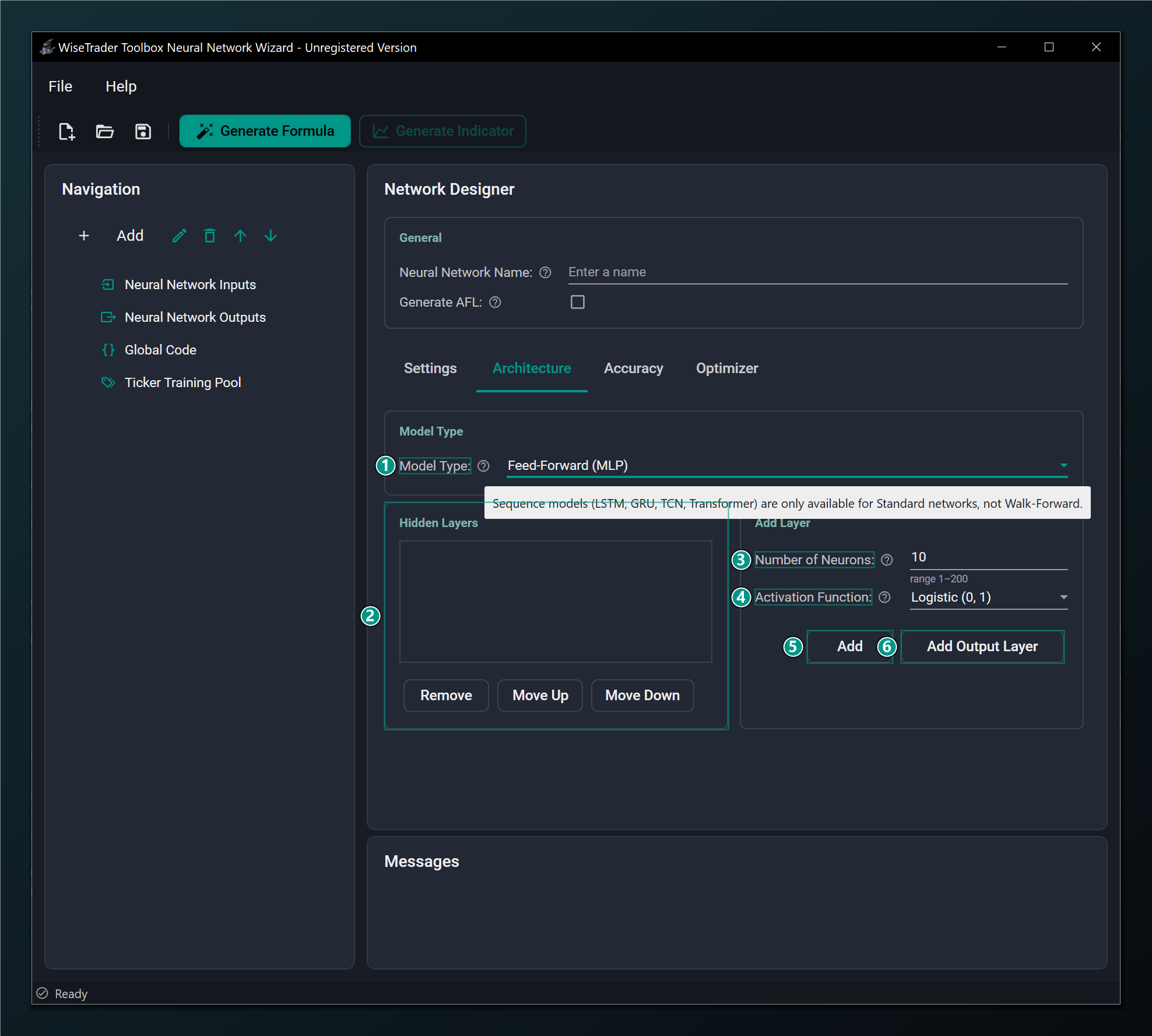Select Ticker Training Pool tree item
The height and width of the screenshot is (1036, 1152).
[182, 382]
